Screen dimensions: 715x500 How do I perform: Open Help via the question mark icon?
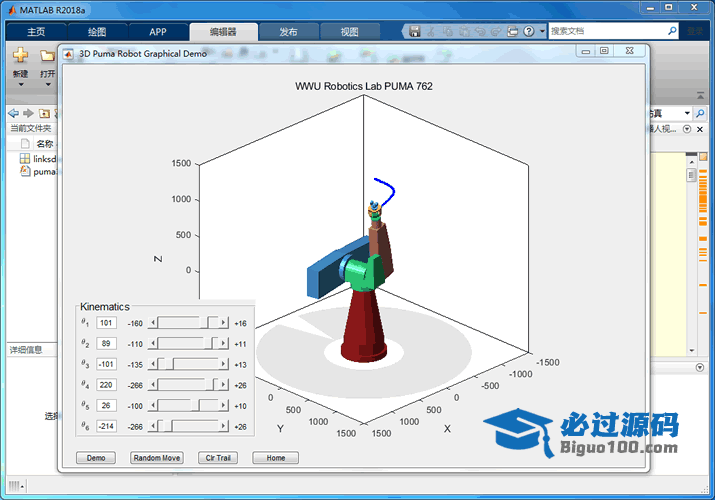(x=528, y=31)
